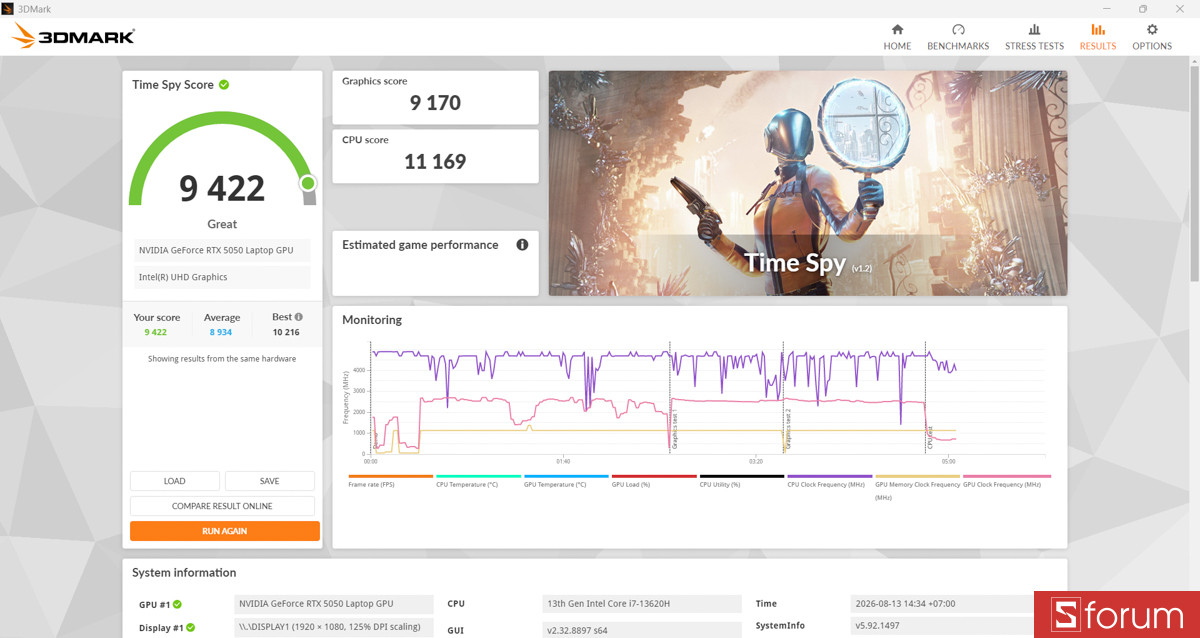1200x638 pixels.
Task: Click the Graphics test 1 marker in chart
Action: coord(675,428)
